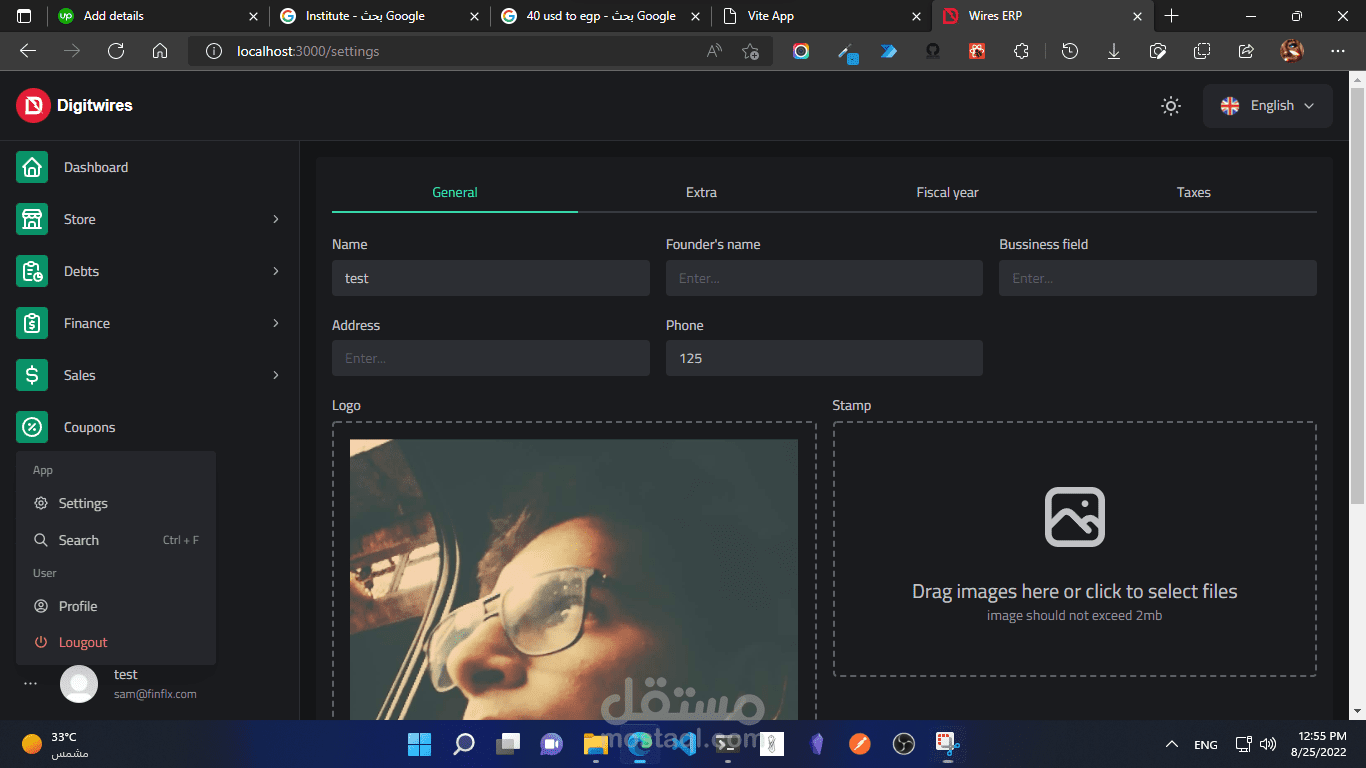Click the three-dots user options icon
Image resolution: width=1366 pixels, height=768 pixels.
pyautogui.click(x=30, y=684)
